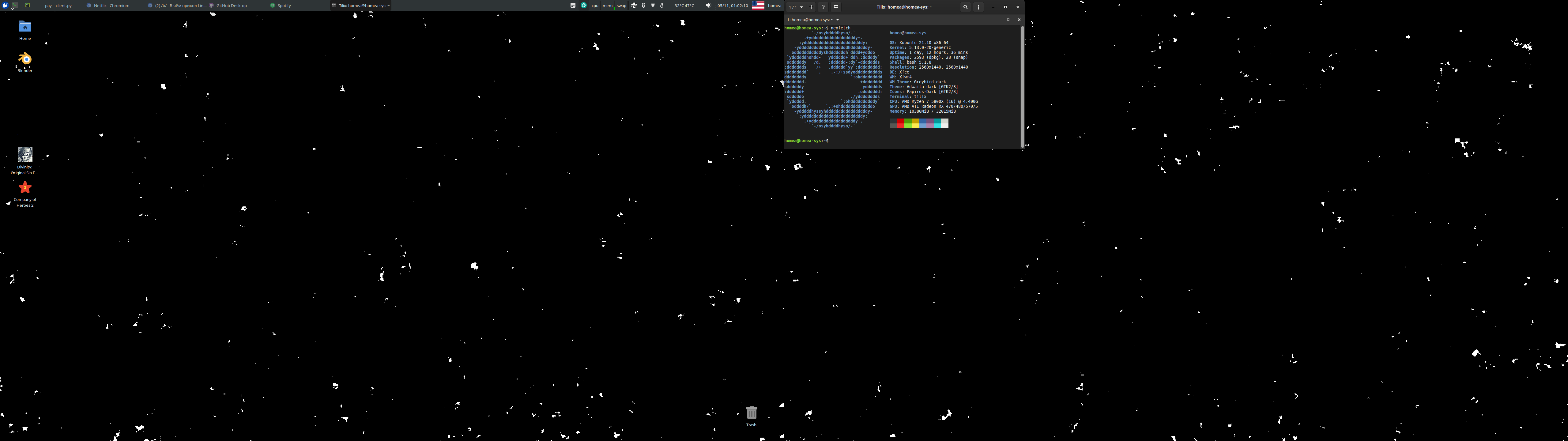This screenshot has height=441, width=1568.
Task: Click the Theme: Adwaita-dark line
Action: [x=923, y=87]
